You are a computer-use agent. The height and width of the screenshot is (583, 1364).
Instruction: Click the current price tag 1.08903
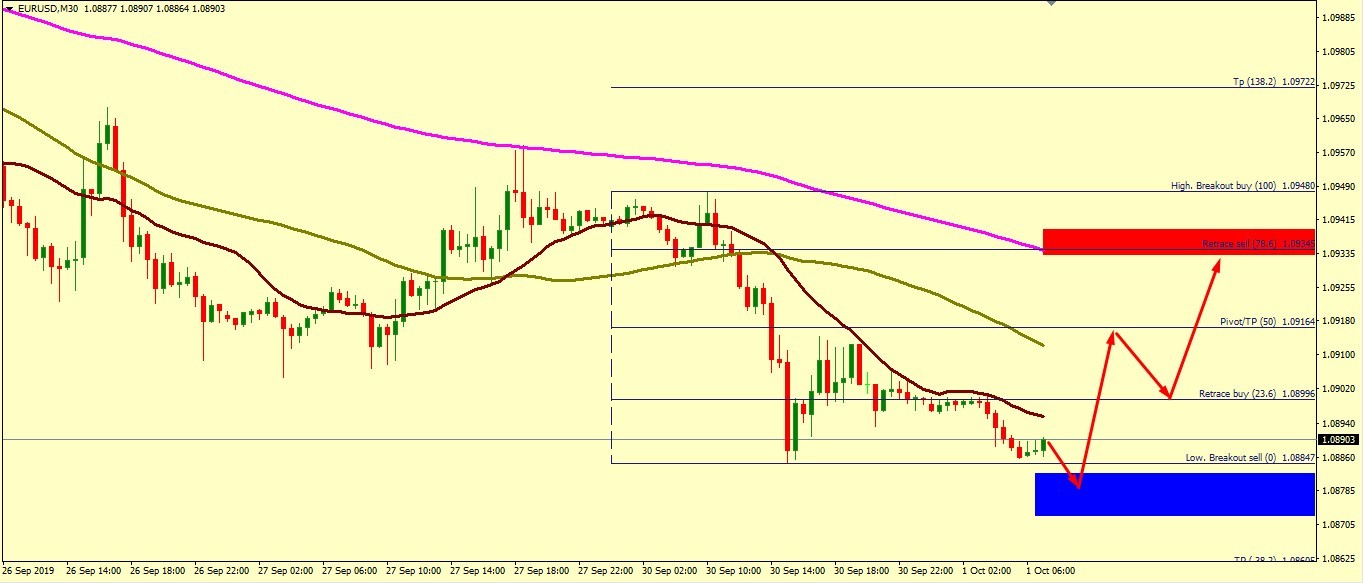point(1338,439)
